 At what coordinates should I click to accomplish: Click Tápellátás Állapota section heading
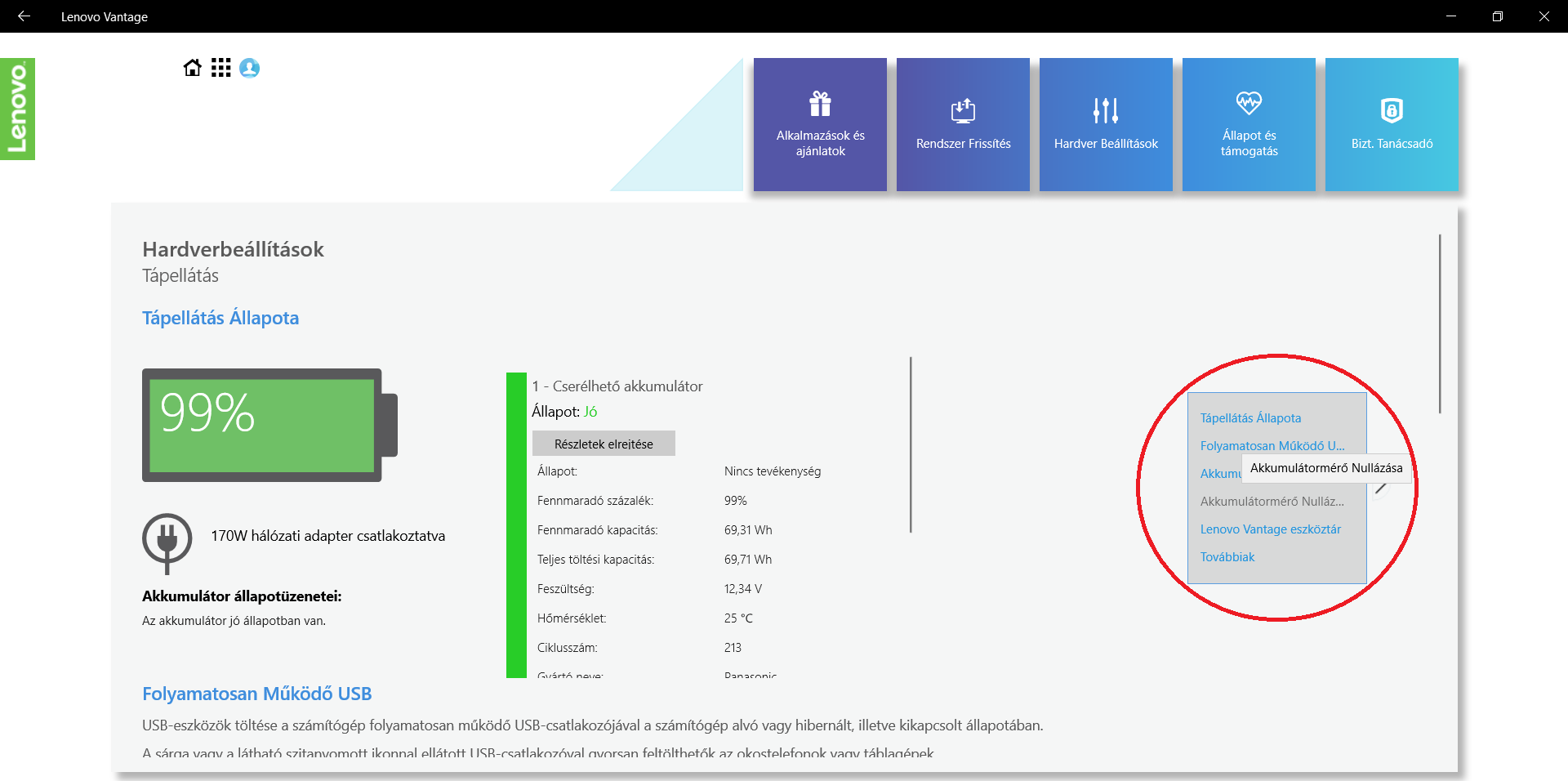[x=220, y=318]
